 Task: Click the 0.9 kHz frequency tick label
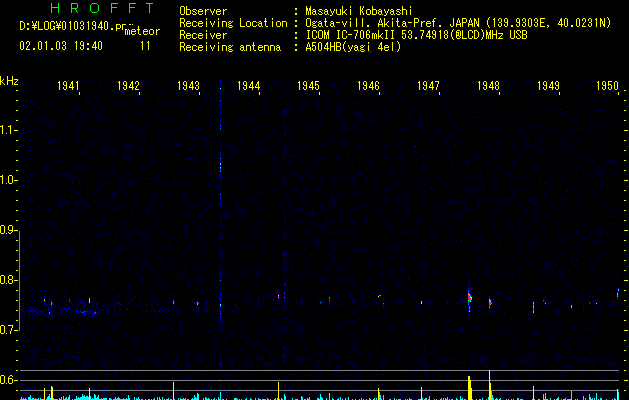8,230
